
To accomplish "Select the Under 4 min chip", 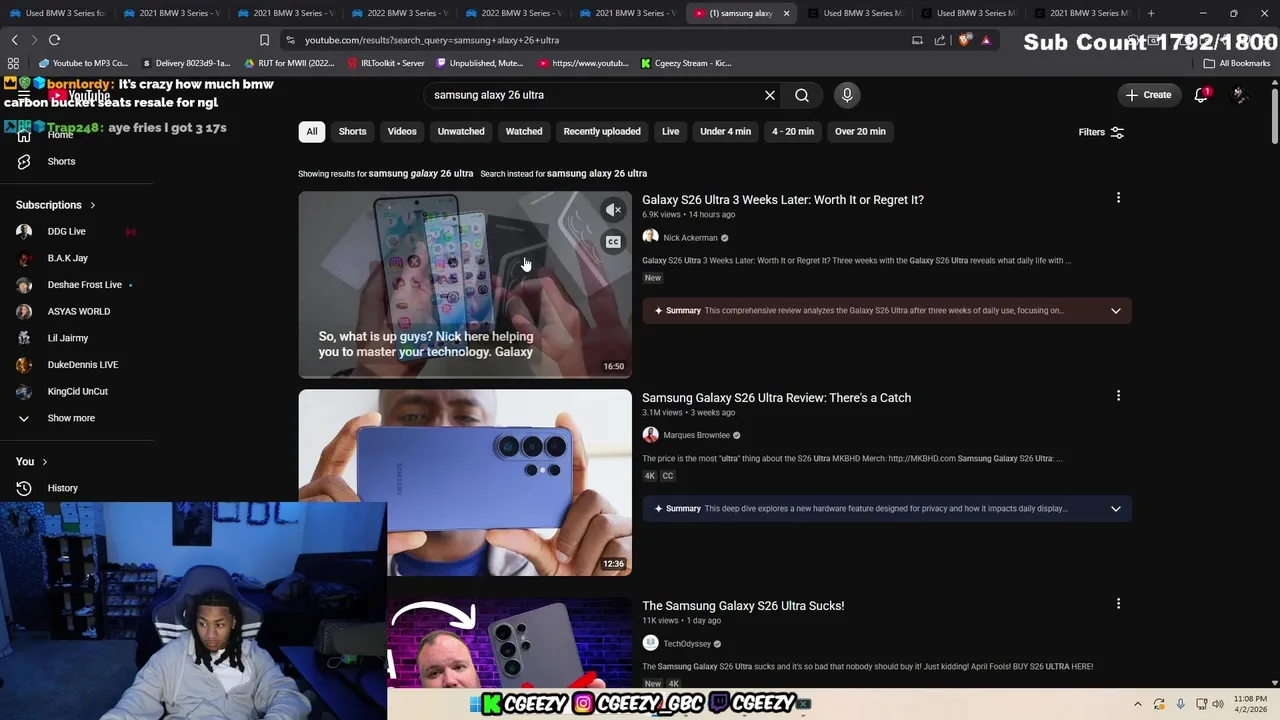I will 725,131.
